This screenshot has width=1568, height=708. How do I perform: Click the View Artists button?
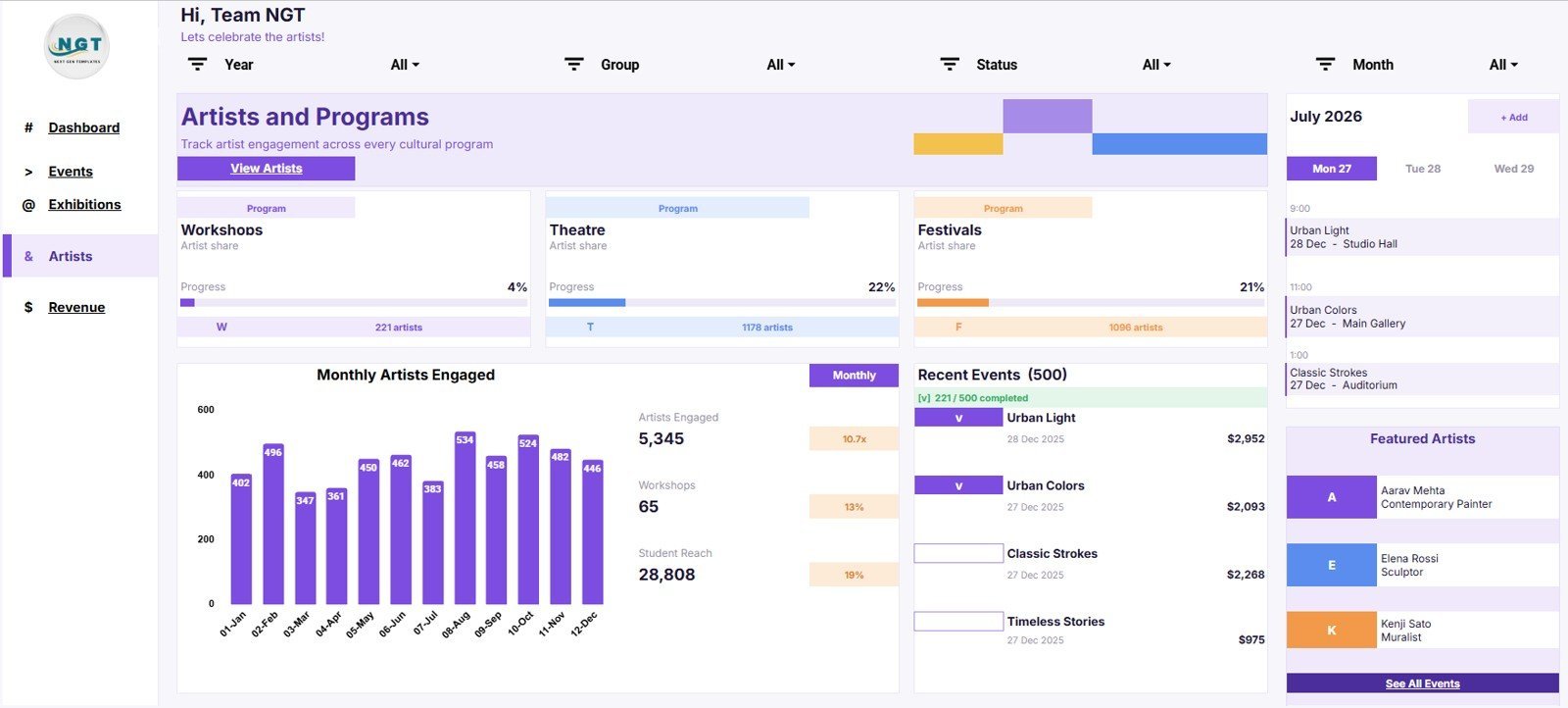click(x=266, y=169)
